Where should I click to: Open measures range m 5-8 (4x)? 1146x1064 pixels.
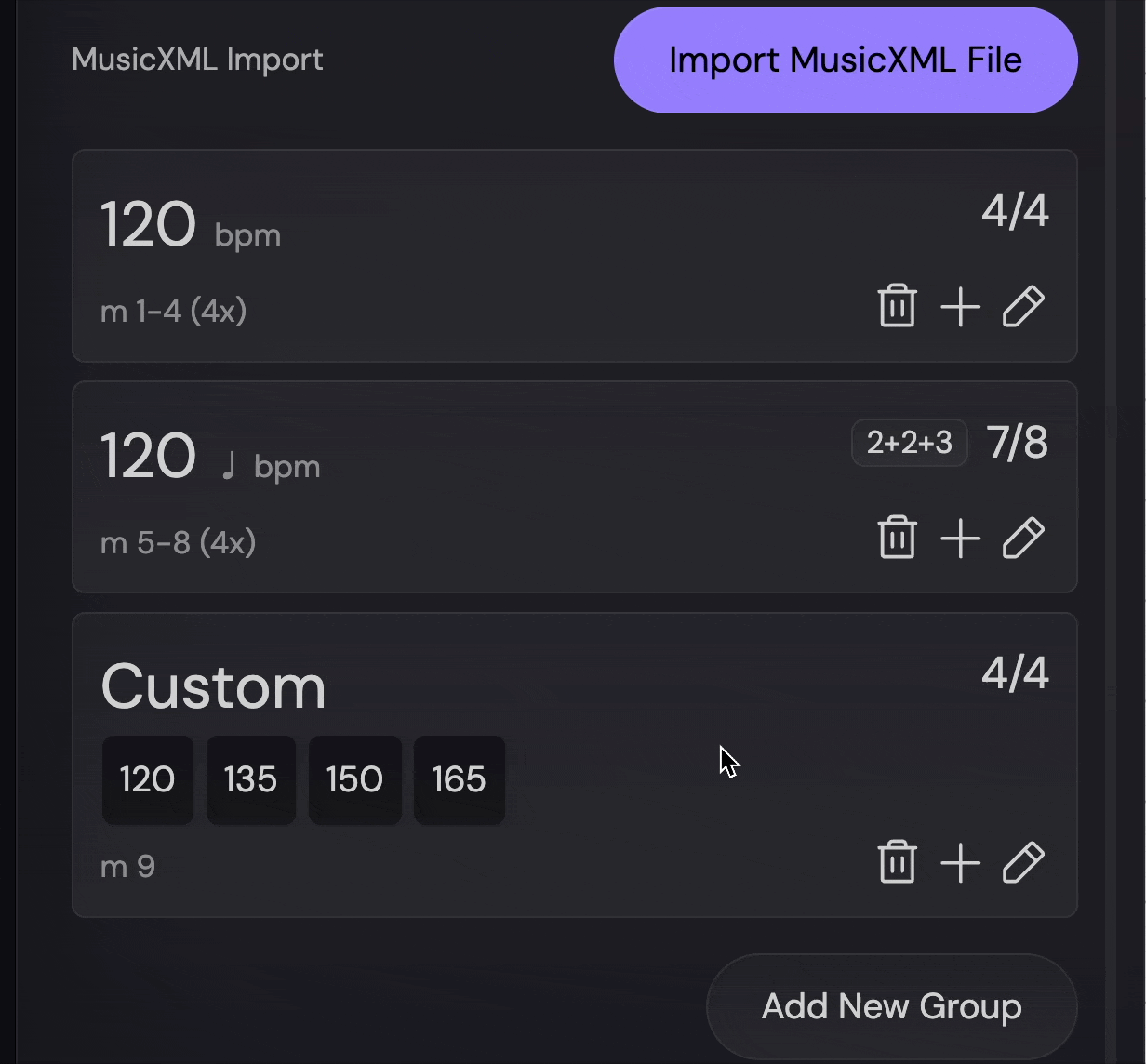click(178, 542)
